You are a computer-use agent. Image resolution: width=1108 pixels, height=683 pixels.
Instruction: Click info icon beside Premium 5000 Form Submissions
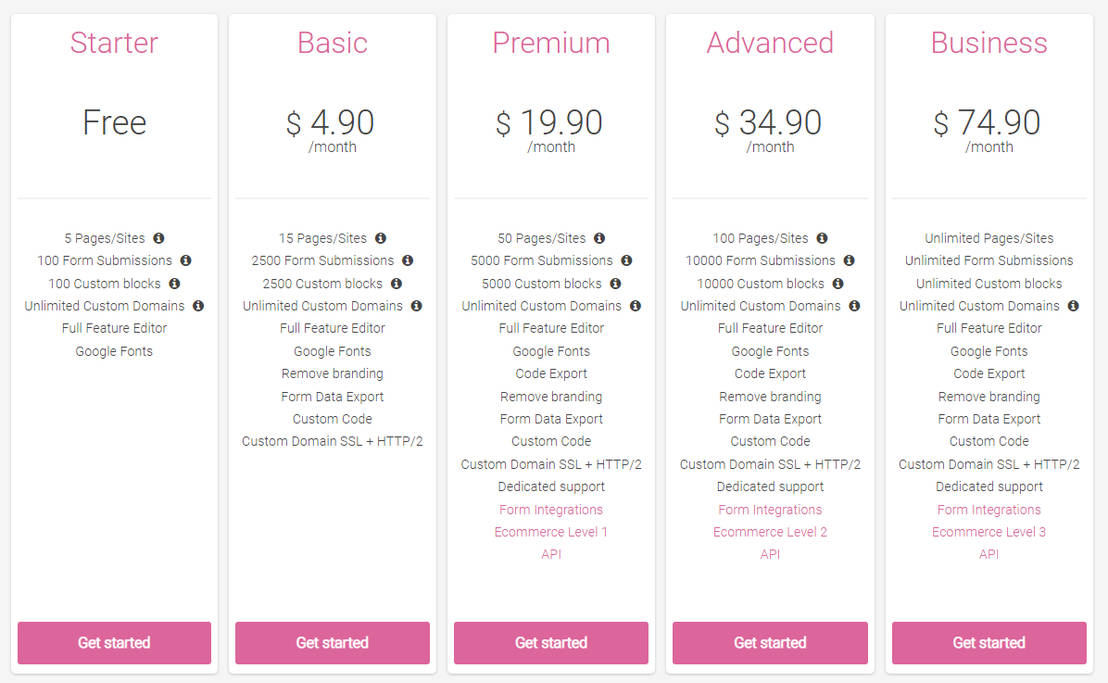[626, 260]
